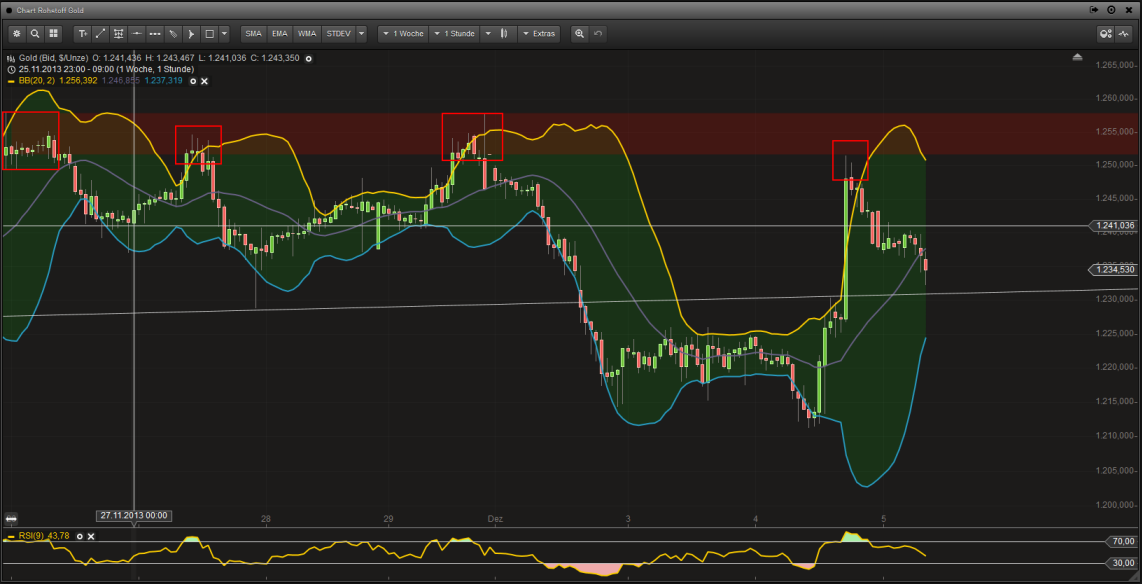Apply the EMA indicator button

coord(279,33)
